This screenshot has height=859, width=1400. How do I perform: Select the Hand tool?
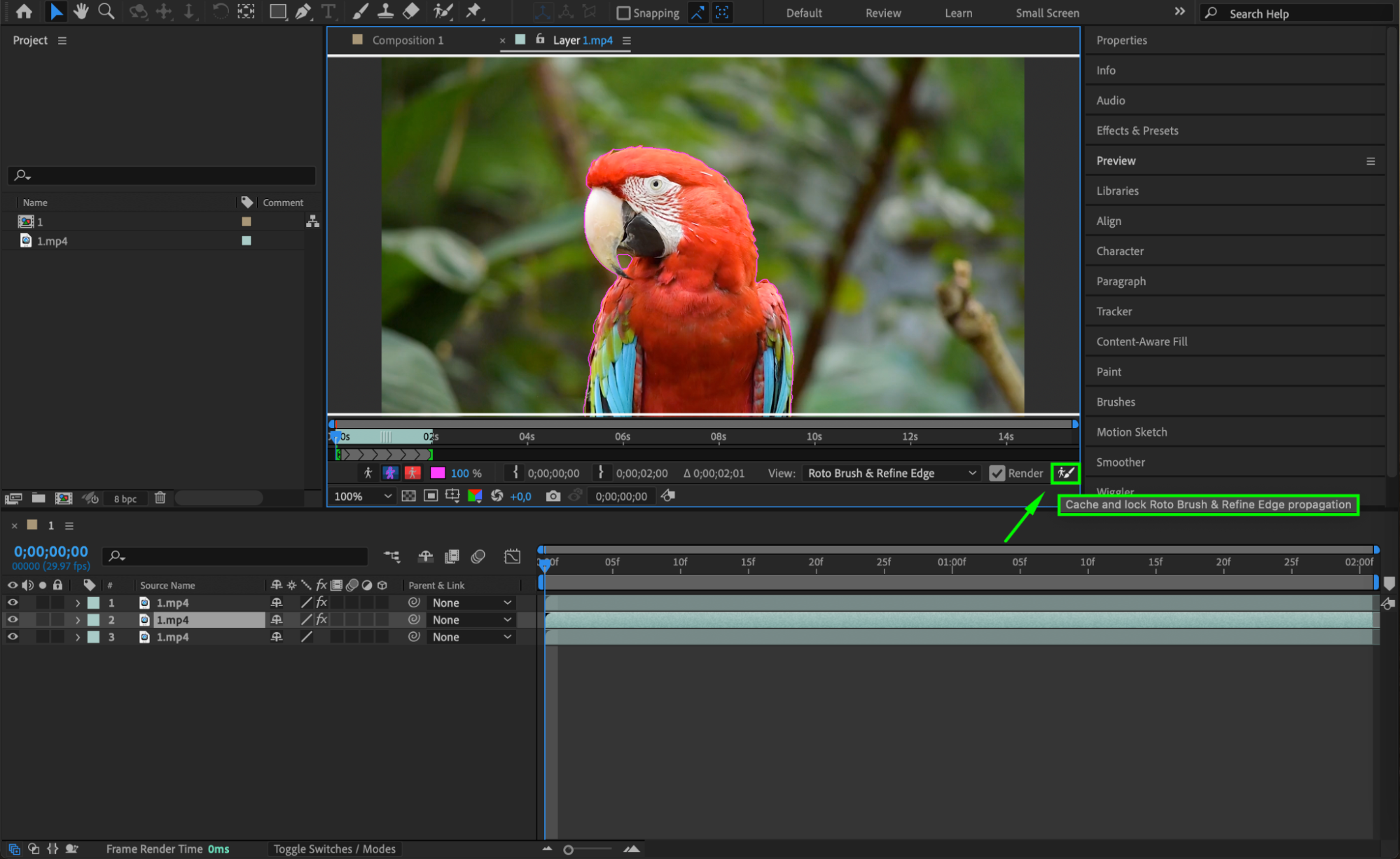pyautogui.click(x=81, y=11)
